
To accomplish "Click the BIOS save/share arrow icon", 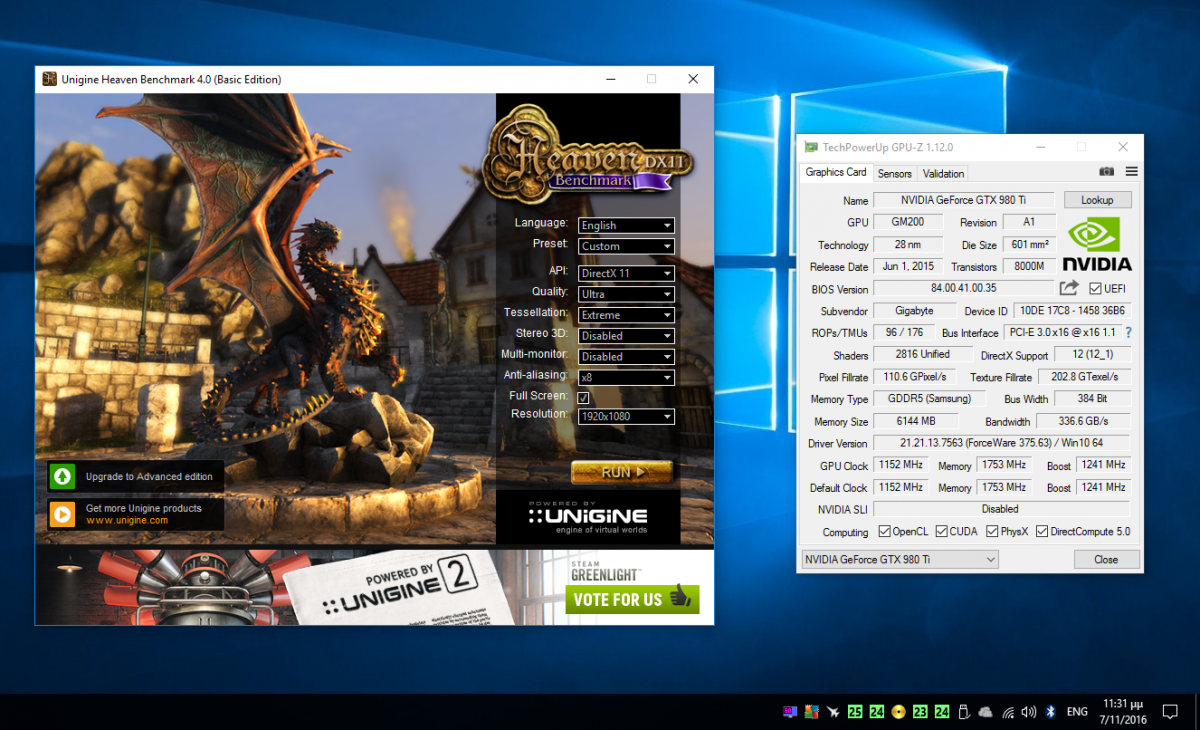I will coord(1069,288).
